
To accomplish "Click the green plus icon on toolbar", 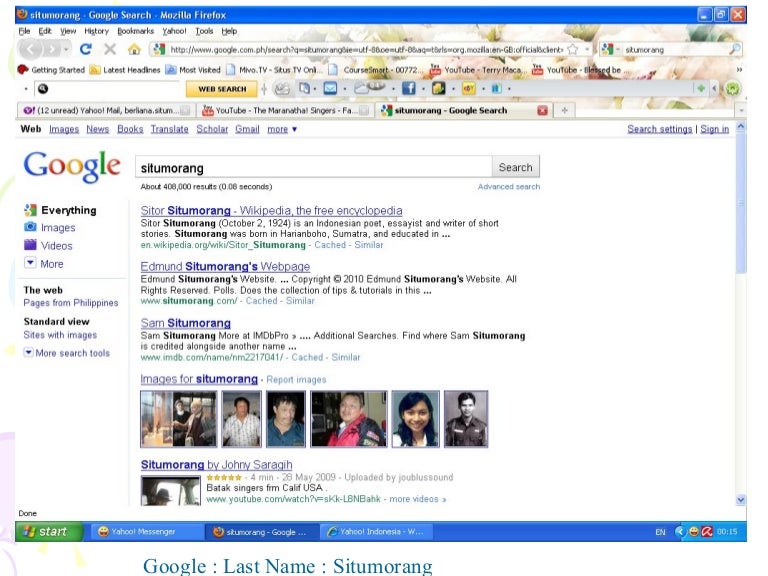I will click(701, 89).
